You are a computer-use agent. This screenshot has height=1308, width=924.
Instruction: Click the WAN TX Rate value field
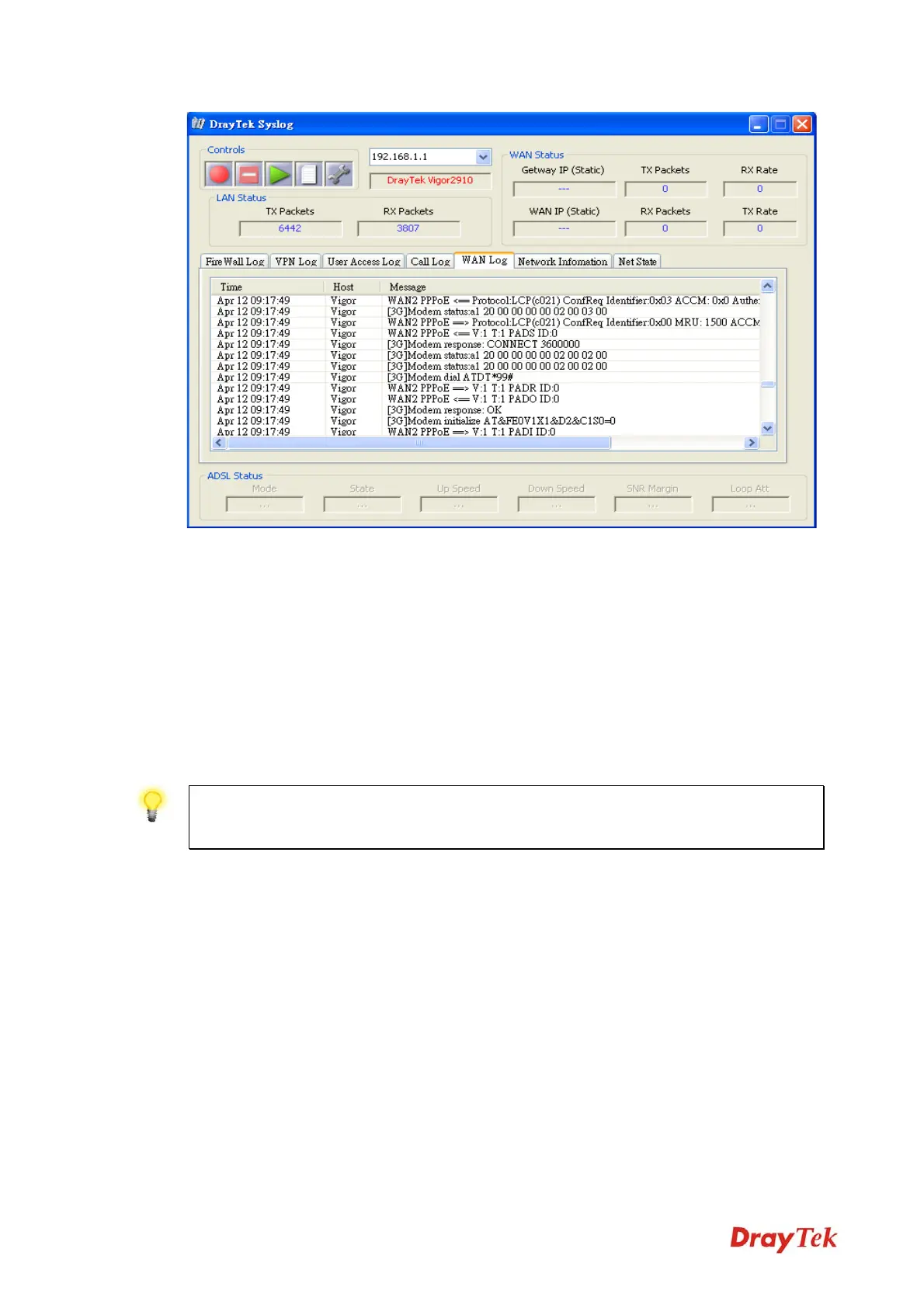click(x=760, y=228)
